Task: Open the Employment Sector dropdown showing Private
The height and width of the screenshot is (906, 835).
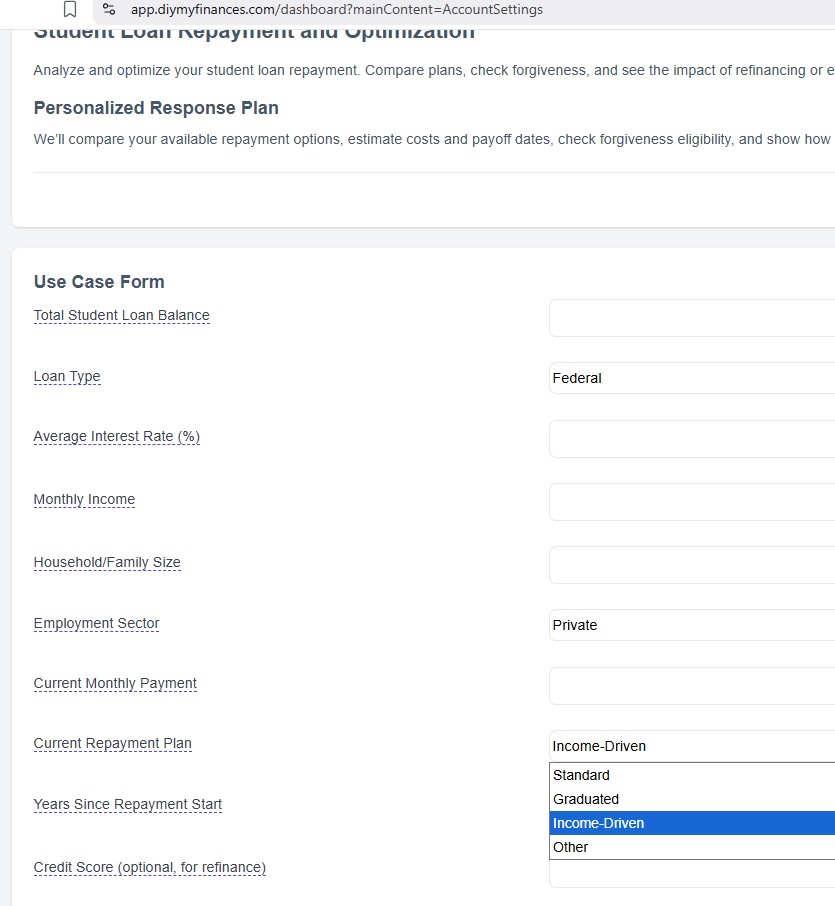Action: point(690,625)
